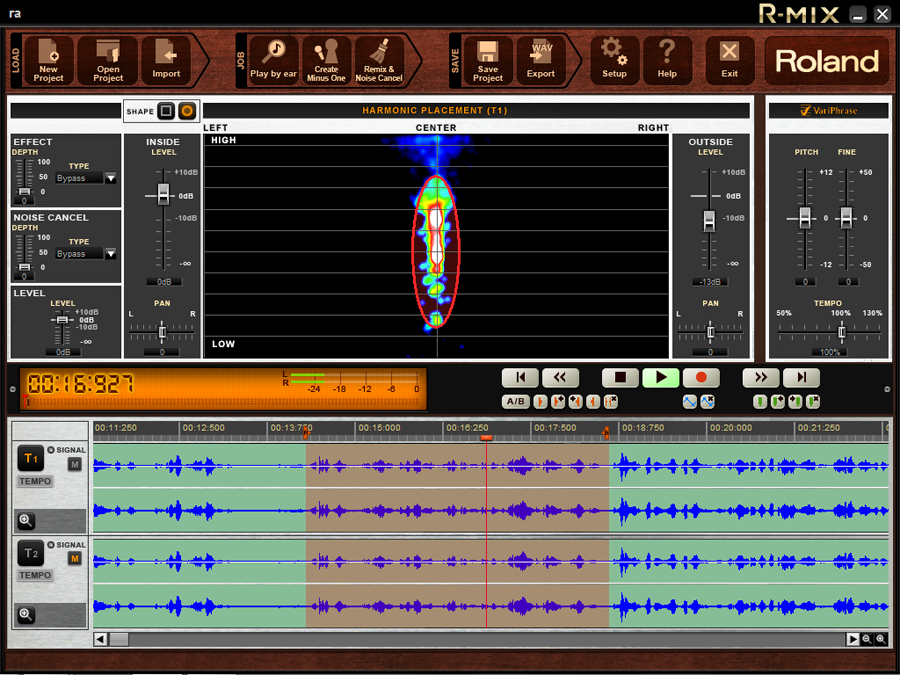
Task: Open the Play by ear job
Action: 273,60
